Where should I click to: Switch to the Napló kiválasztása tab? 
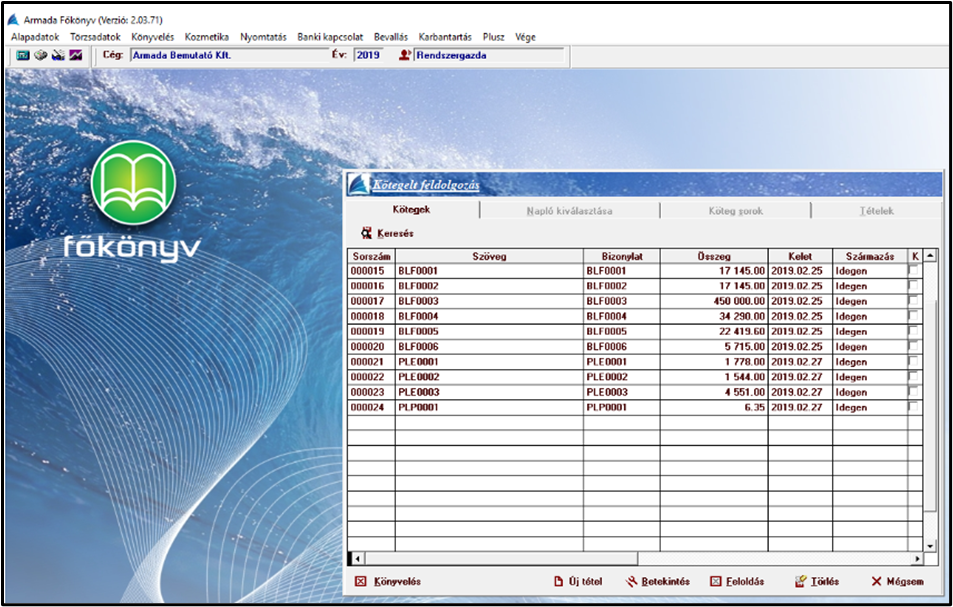569,211
